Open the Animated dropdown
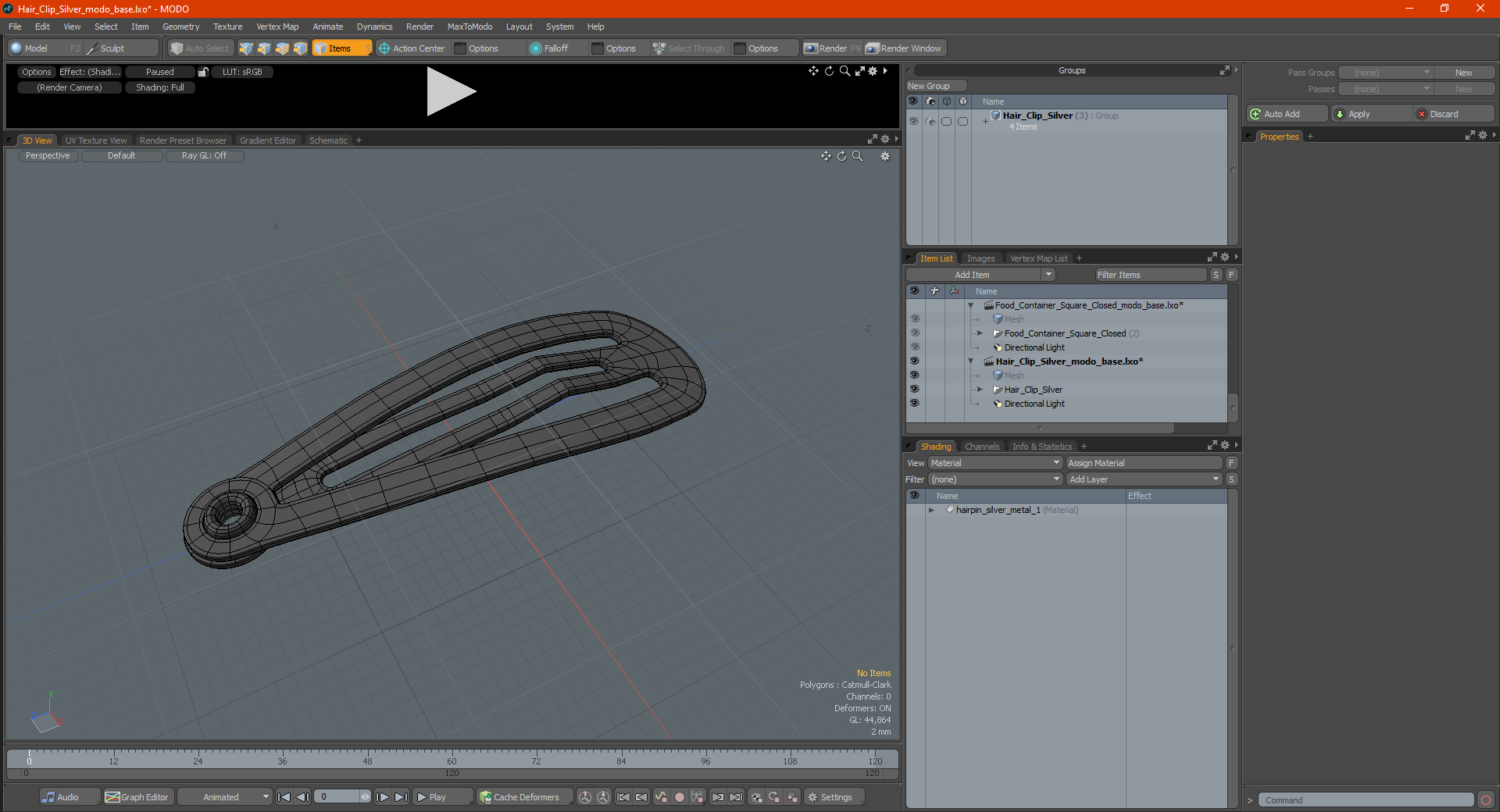 pyautogui.click(x=225, y=797)
